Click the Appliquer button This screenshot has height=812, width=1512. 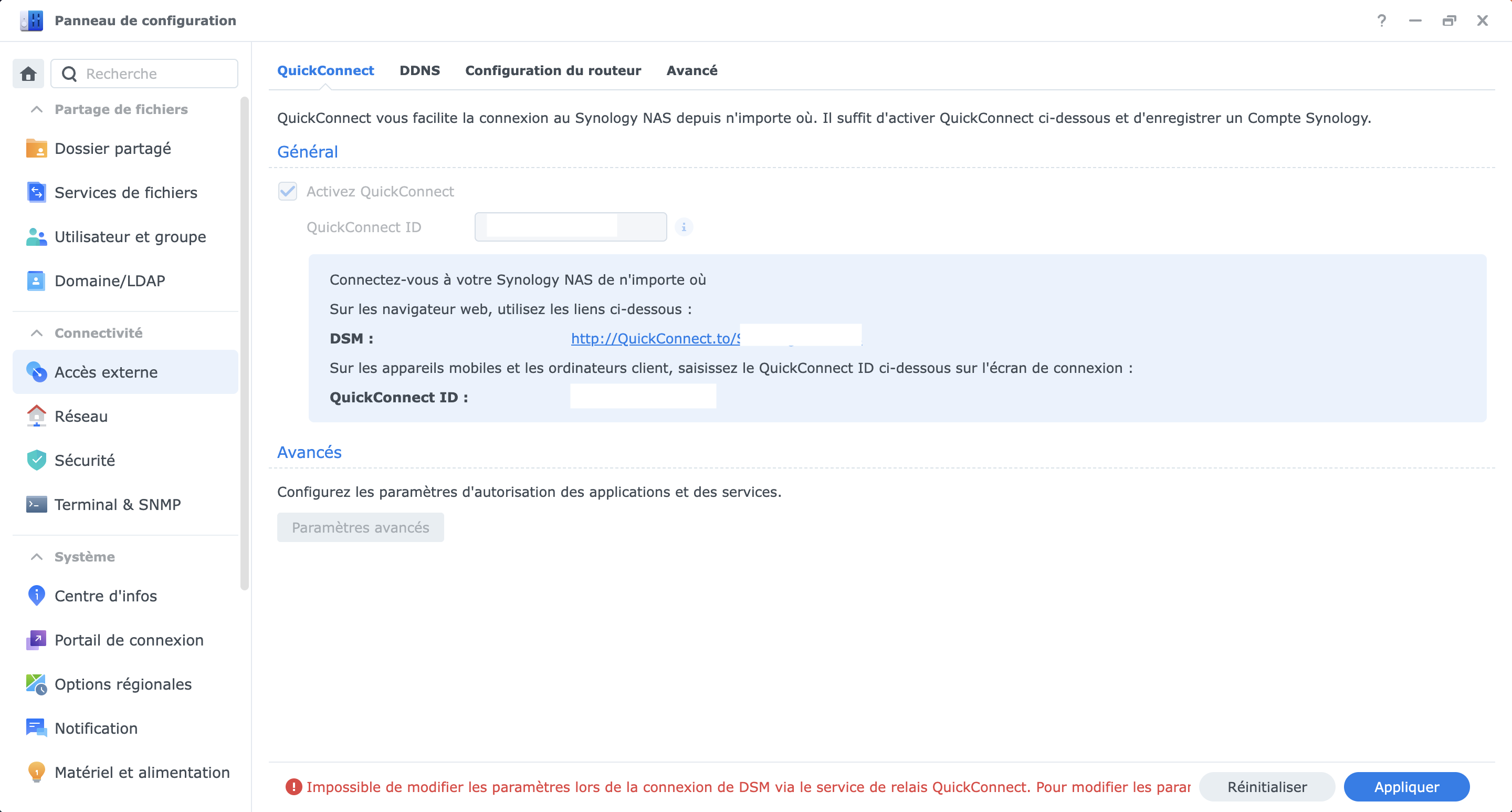click(1407, 787)
